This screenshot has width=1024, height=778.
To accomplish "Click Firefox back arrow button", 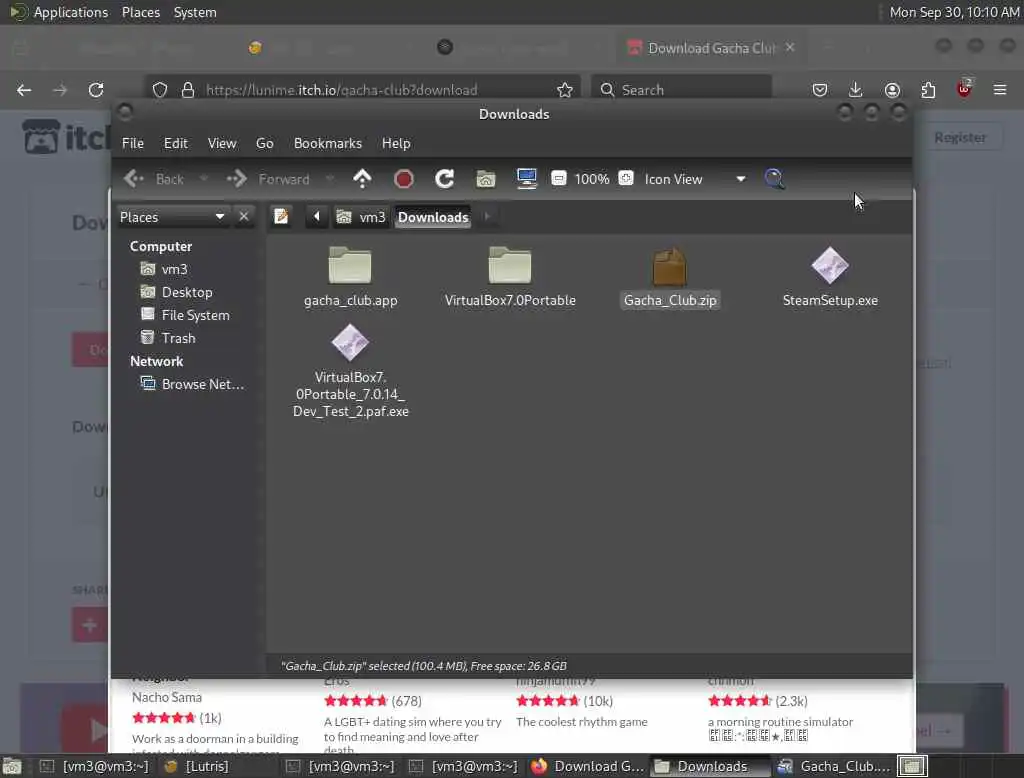I will tap(24, 90).
